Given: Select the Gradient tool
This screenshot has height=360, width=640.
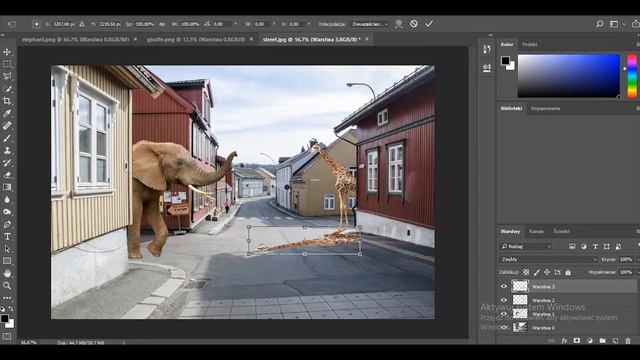Looking at the screenshot, I should point(7,187).
